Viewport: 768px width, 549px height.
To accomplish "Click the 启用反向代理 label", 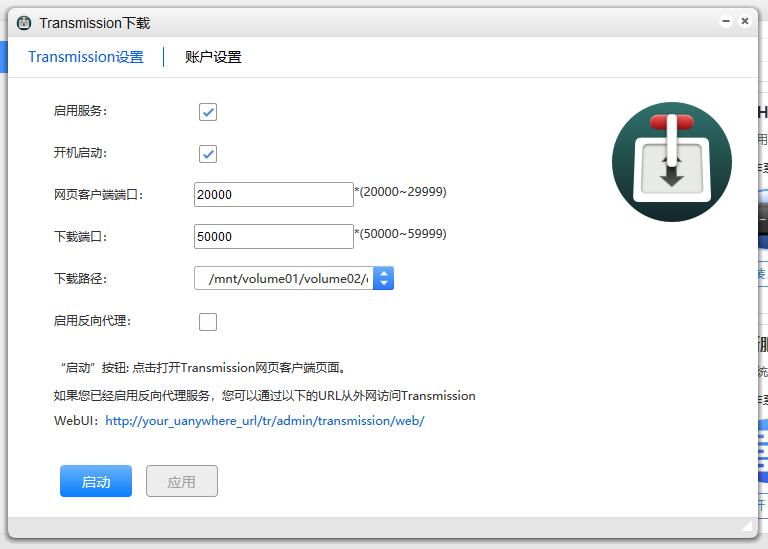I will pyautogui.click(x=93, y=321).
